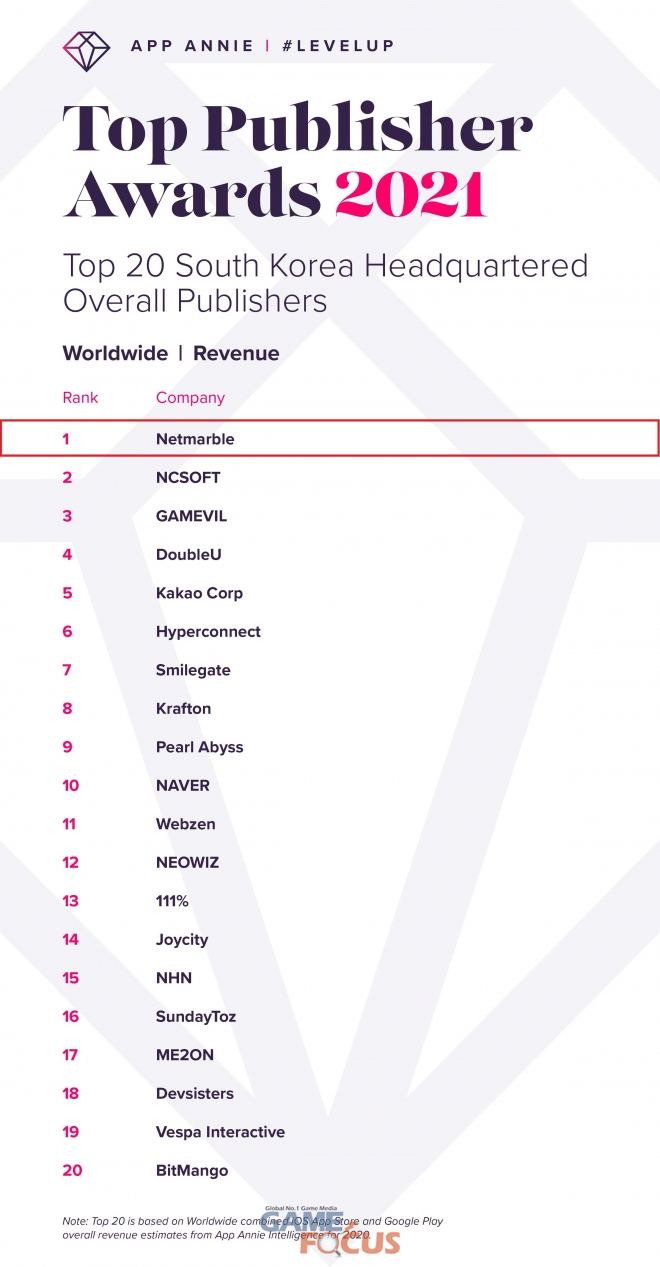Click the Rank column header
Image resolution: width=660 pixels, height=1267 pixels.
tap(80, 397)
